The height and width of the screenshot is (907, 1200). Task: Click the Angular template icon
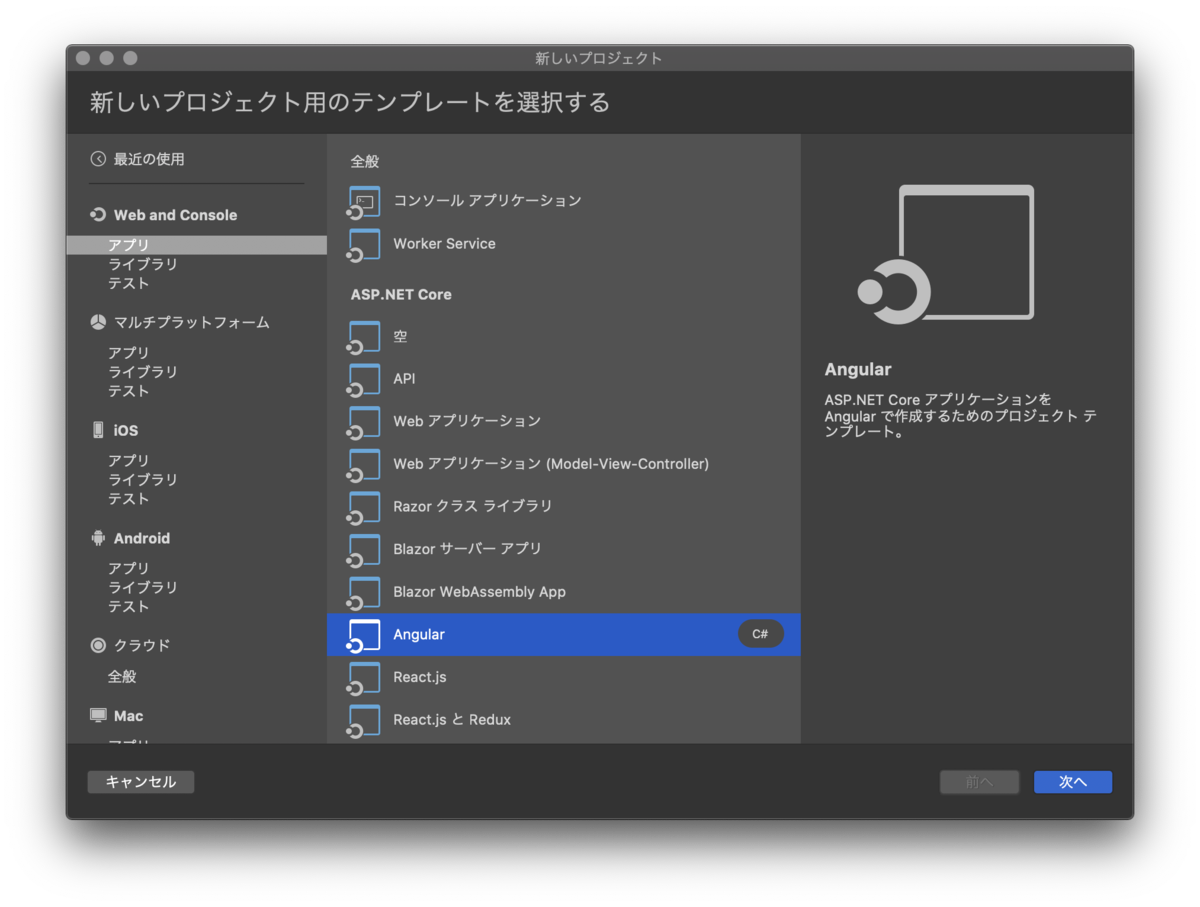click(364, 636)
